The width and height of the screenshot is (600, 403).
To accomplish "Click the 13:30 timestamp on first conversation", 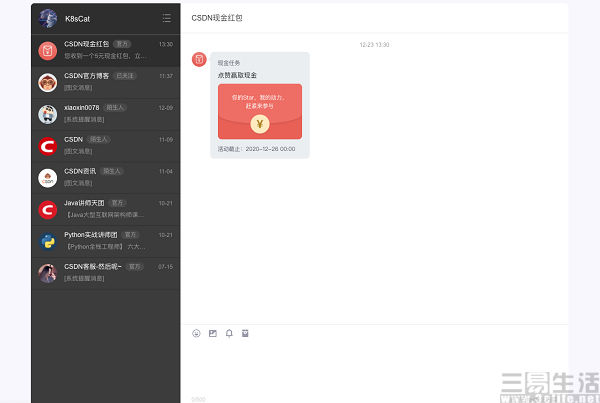I will pyautogui.click(x=166, y=44).
